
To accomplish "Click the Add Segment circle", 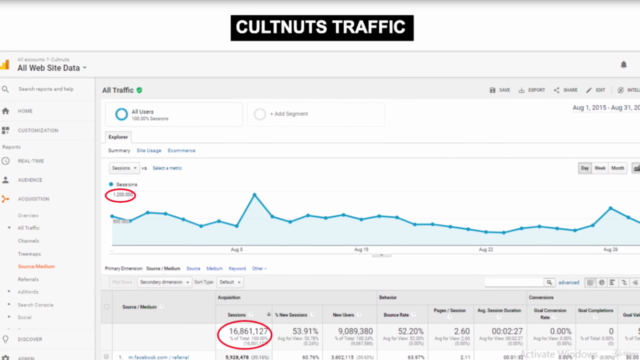I will [x=260, y=114].
